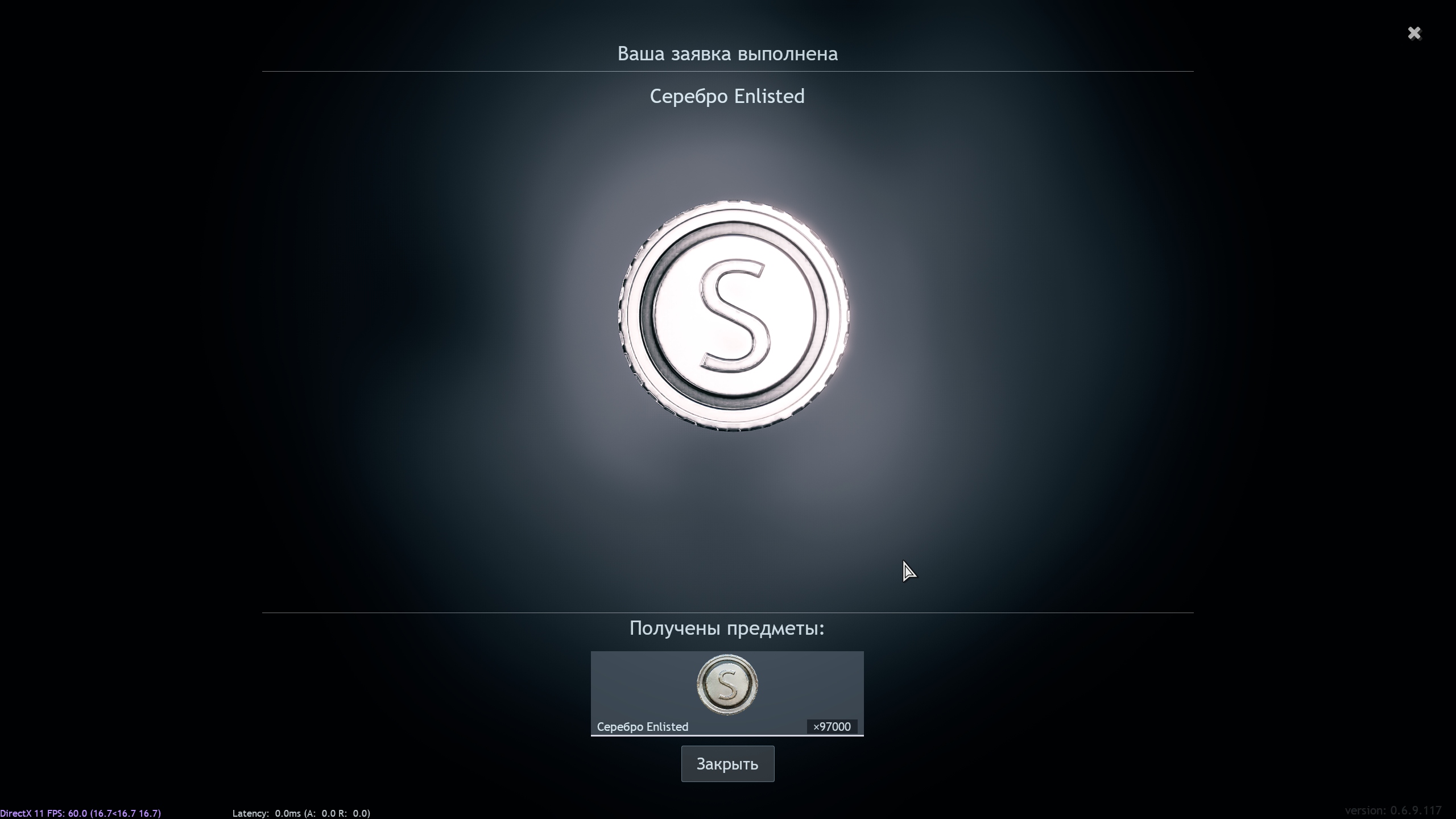Click the DirectX 11 FPS counter
The width and height of the screenshot is (1456, 819).
[x=80, y=813]
